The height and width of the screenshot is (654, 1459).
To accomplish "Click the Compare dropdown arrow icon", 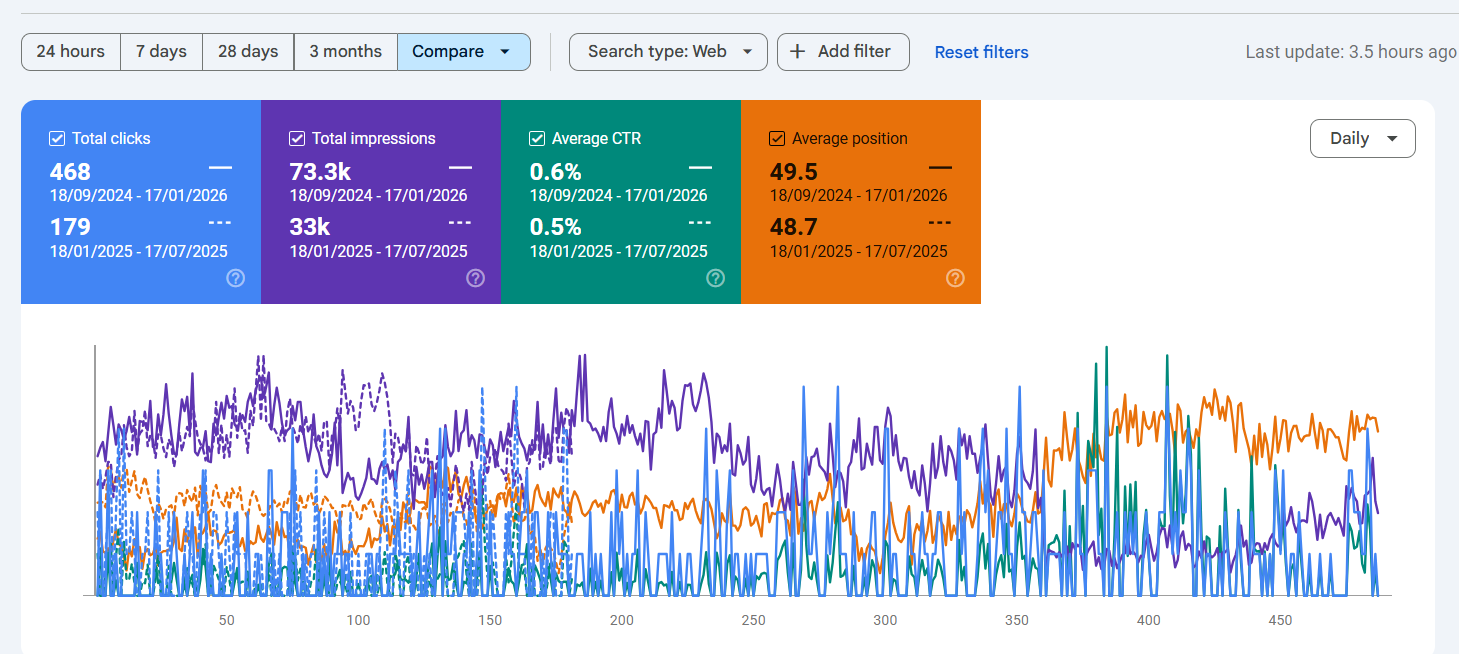I will pos(503,51).
